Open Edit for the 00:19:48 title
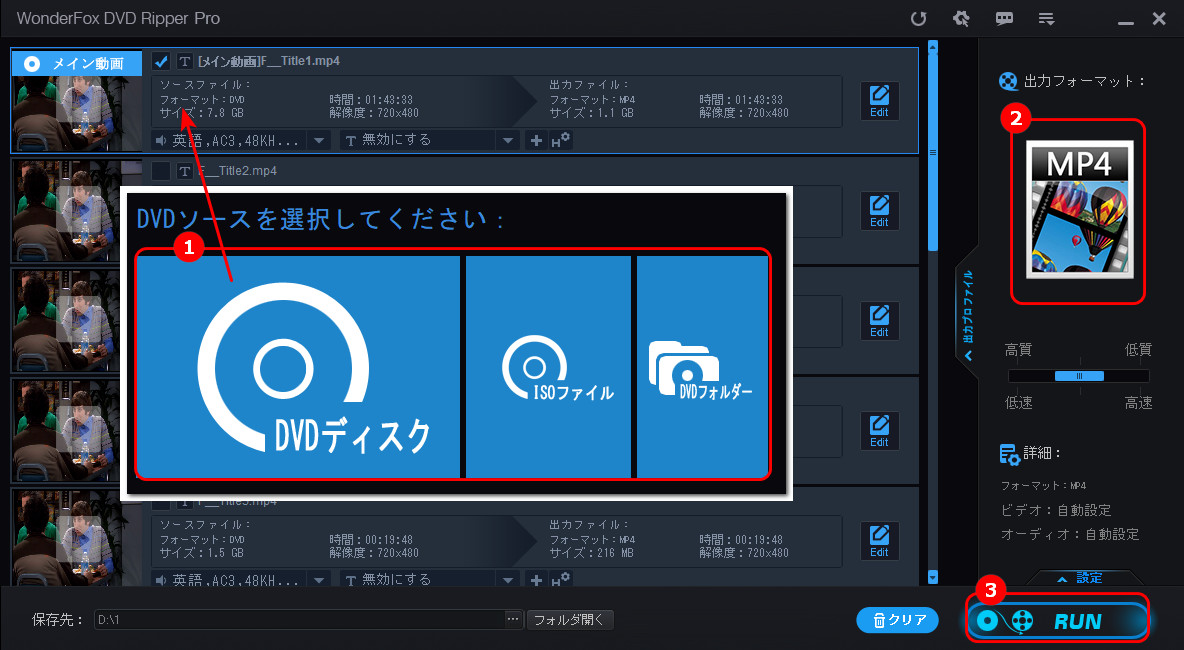Image resolution: width=1184 pixels, height=650 pixels. 879,541
